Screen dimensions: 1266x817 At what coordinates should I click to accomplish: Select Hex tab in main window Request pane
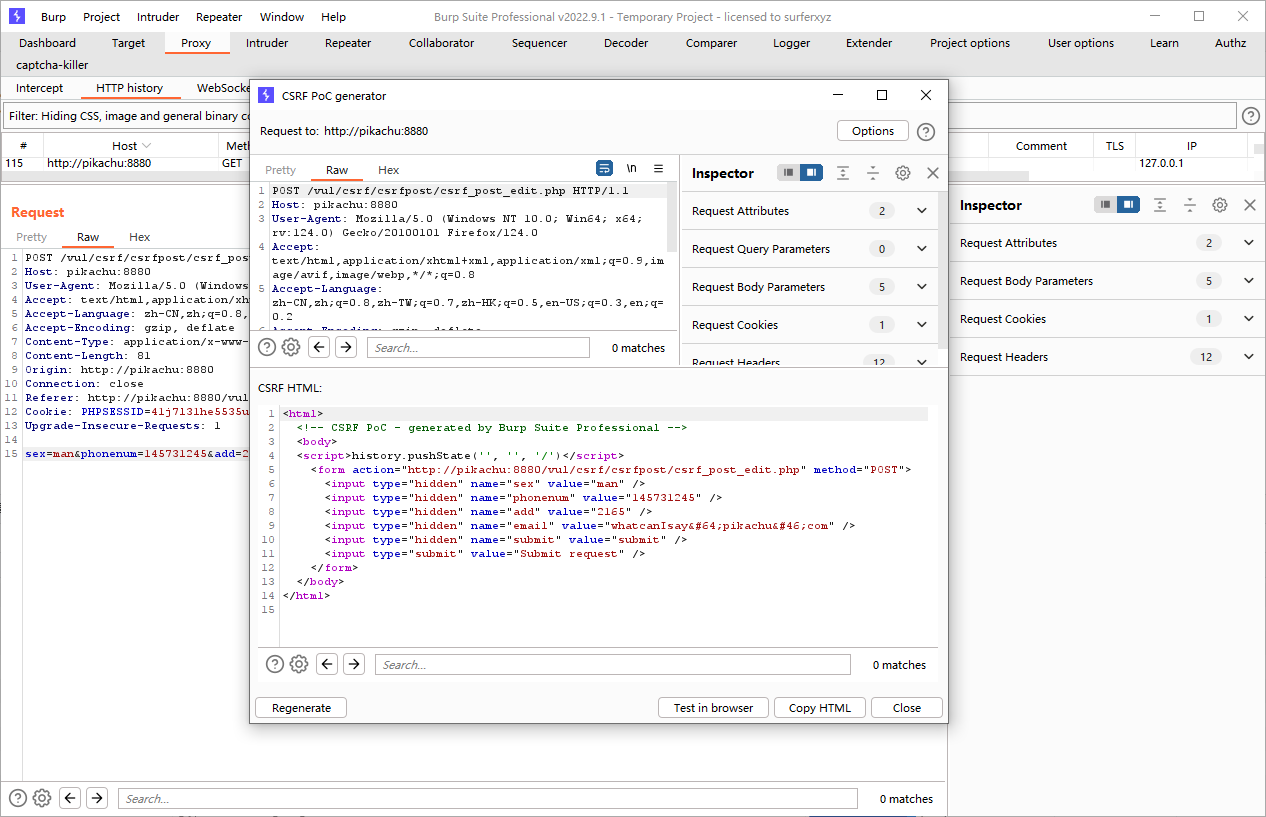140,237
